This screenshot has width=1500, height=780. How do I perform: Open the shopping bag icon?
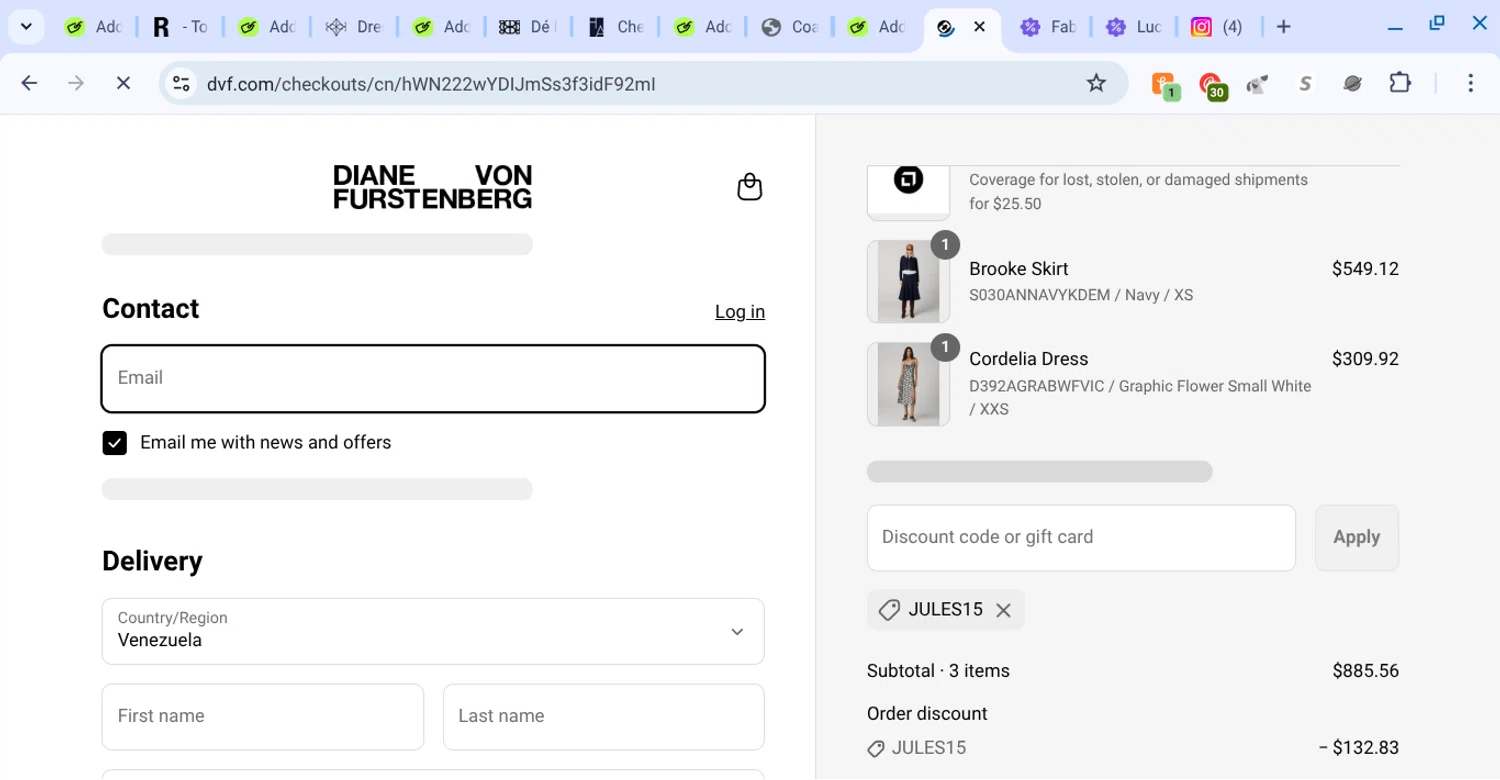coord(749,187)
